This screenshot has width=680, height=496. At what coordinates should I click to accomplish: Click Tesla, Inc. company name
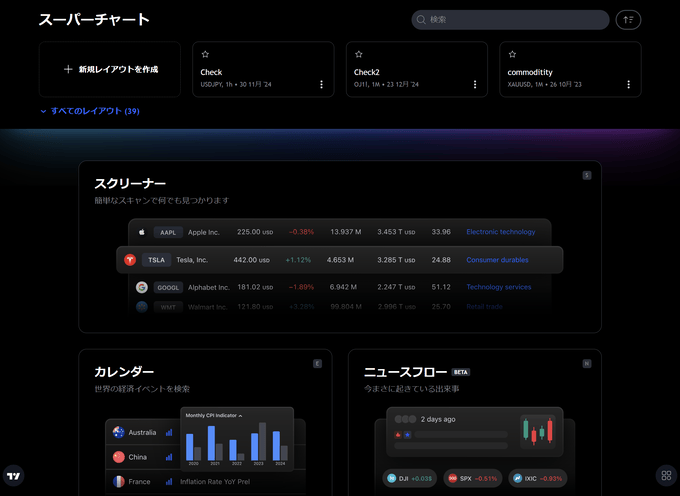coord(192,260)
